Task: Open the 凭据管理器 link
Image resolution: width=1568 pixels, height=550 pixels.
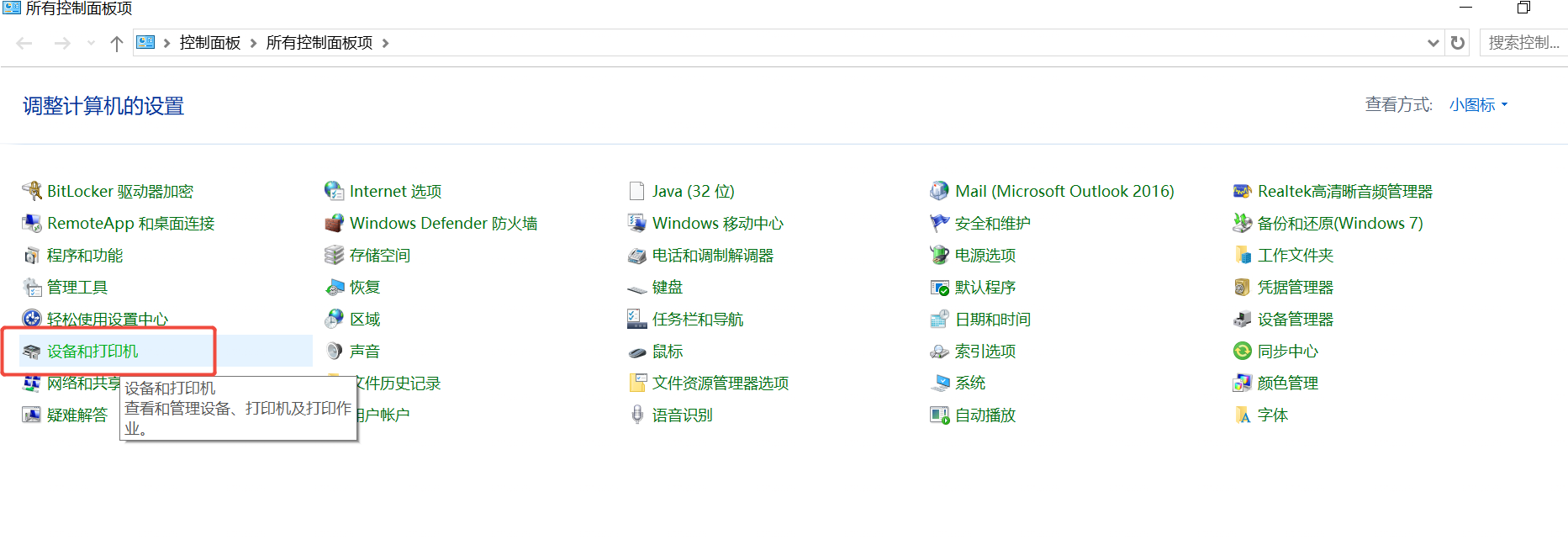Action: pyautogui.click(x=1296, y=287)
